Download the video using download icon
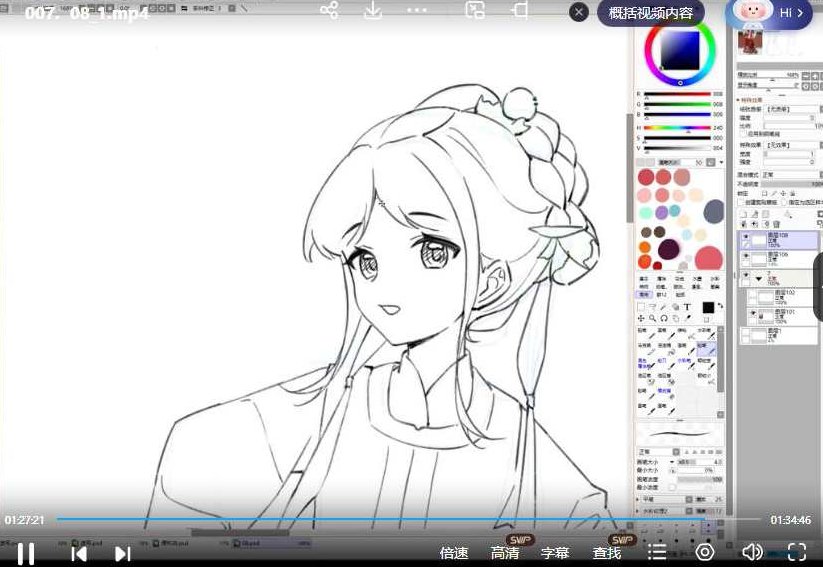The image size is (823, 567). (x=373, y=11)
